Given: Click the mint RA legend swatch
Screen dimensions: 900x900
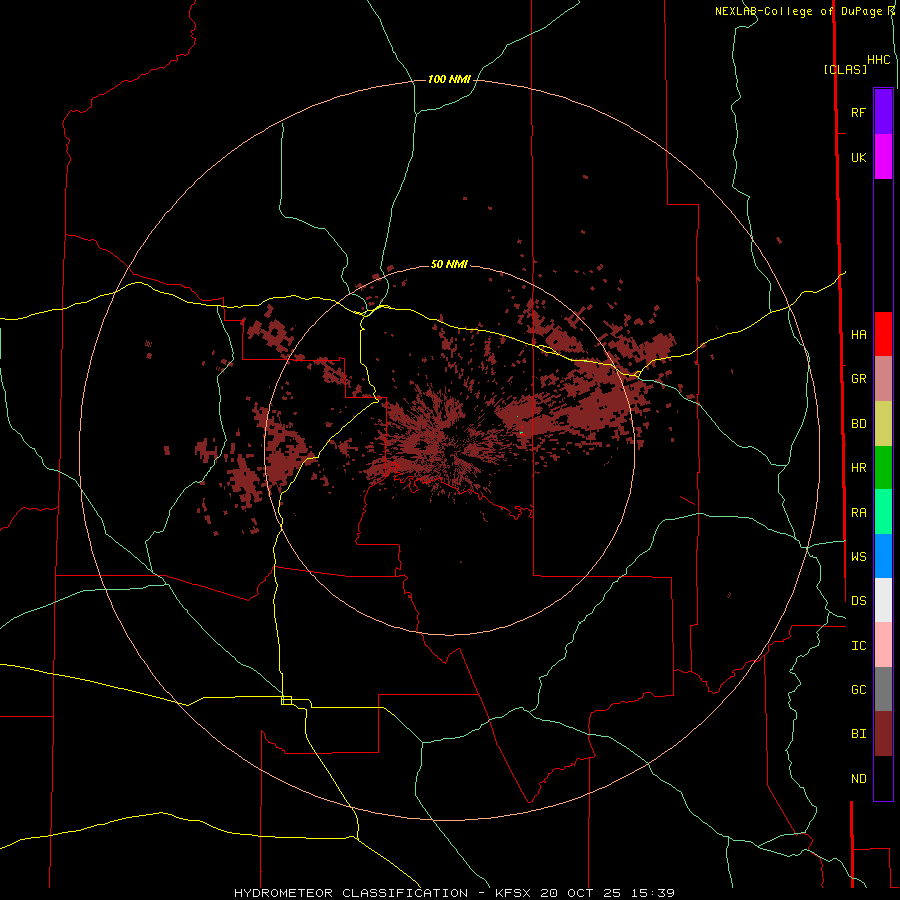Looking at the screenshot, I should (883, 512).
